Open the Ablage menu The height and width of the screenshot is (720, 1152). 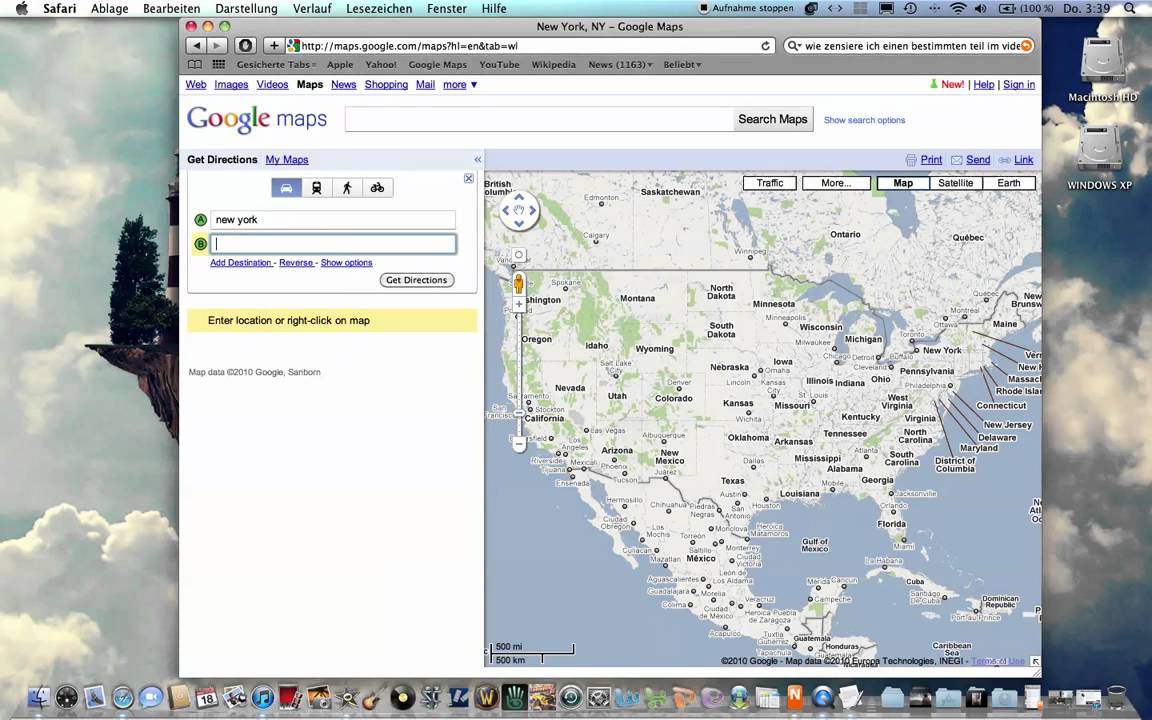tap(109, 9)
